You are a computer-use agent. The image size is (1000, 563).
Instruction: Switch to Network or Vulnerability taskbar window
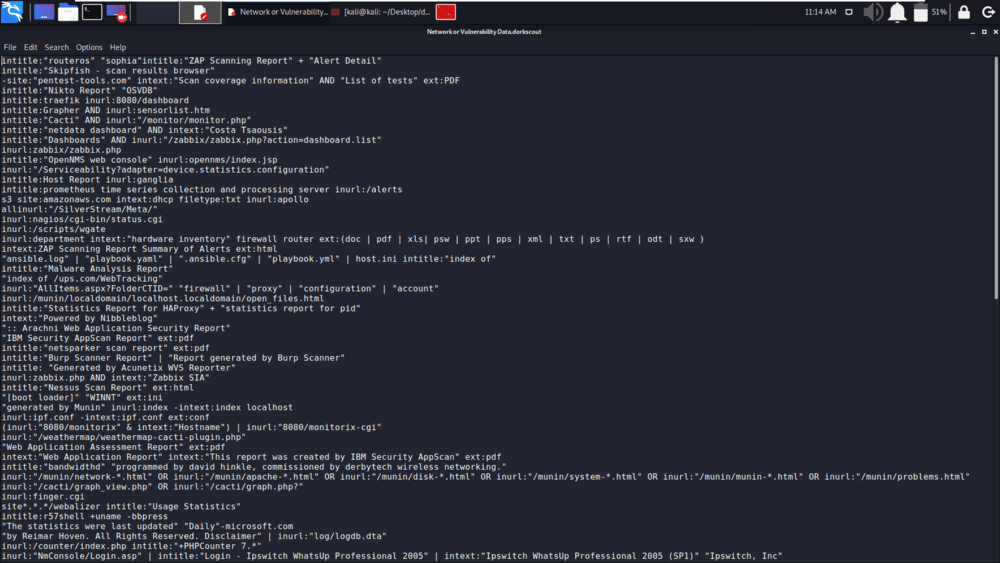pyautogui.click(x=277, y=11)
